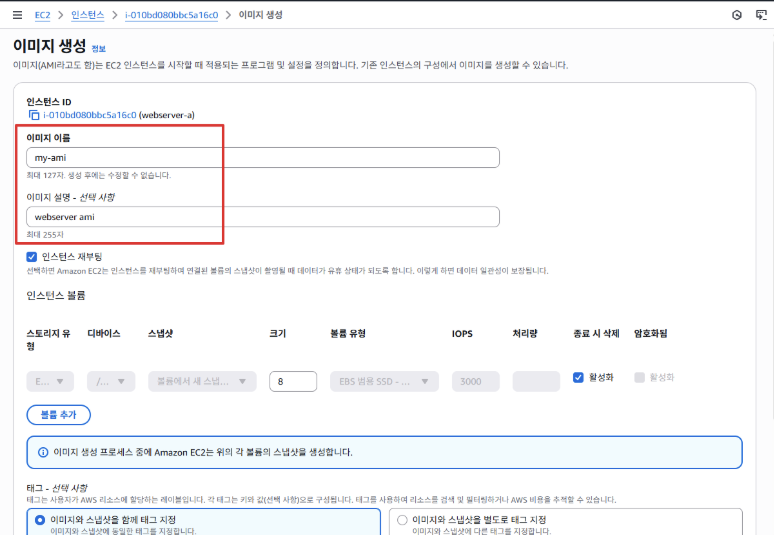This screenshot has height=535, width=774.
Task: Click the IOPS field showing 3000
Action: (x=475, y=382)
